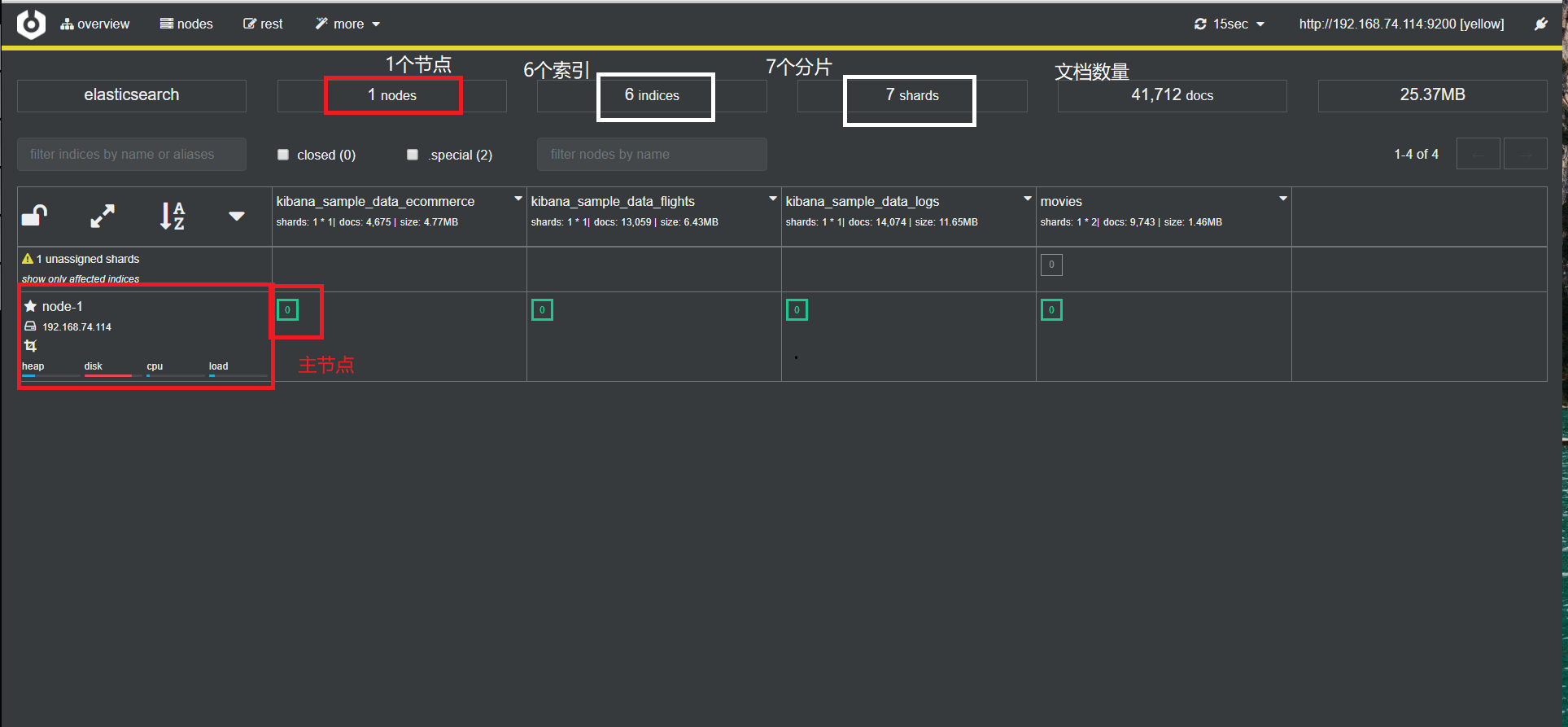
Task: Open movies index dropdown
Action: 1283,199
